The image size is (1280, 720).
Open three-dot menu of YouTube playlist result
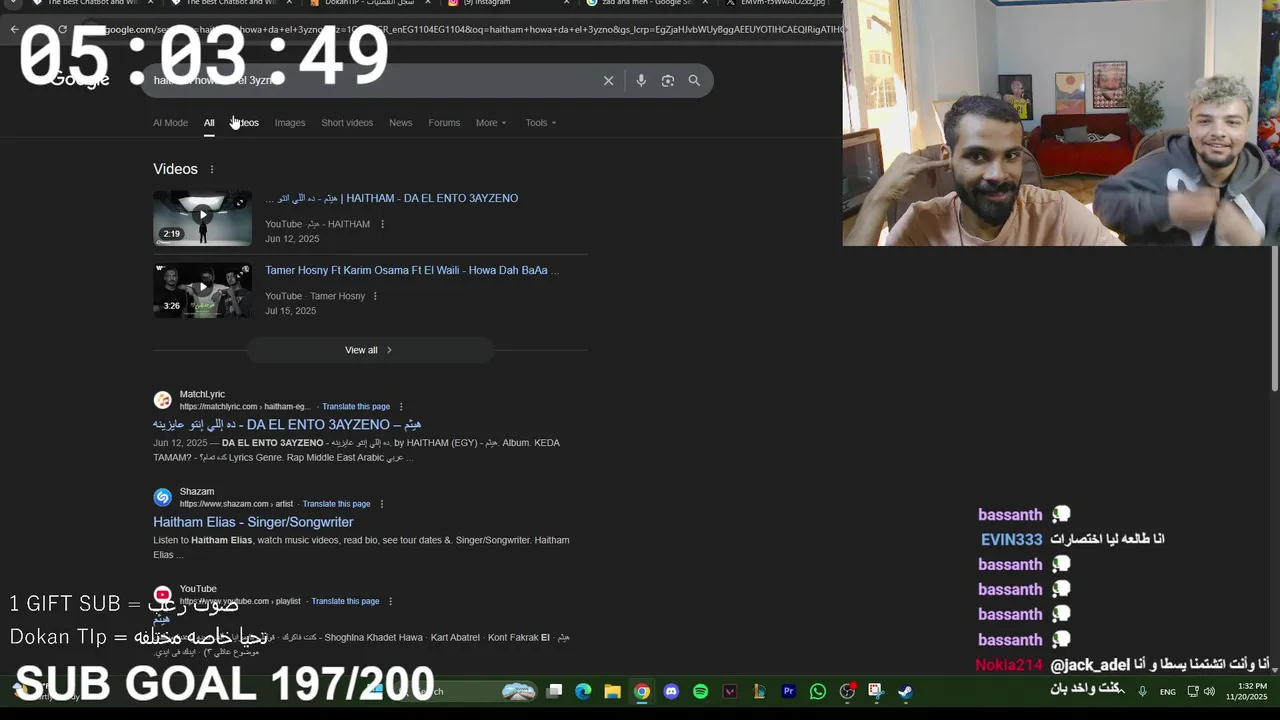pyautogui.click(x=390, y=601)
